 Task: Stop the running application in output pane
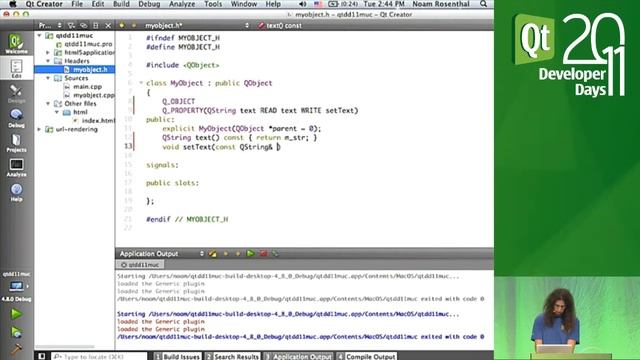click(263, 253)
